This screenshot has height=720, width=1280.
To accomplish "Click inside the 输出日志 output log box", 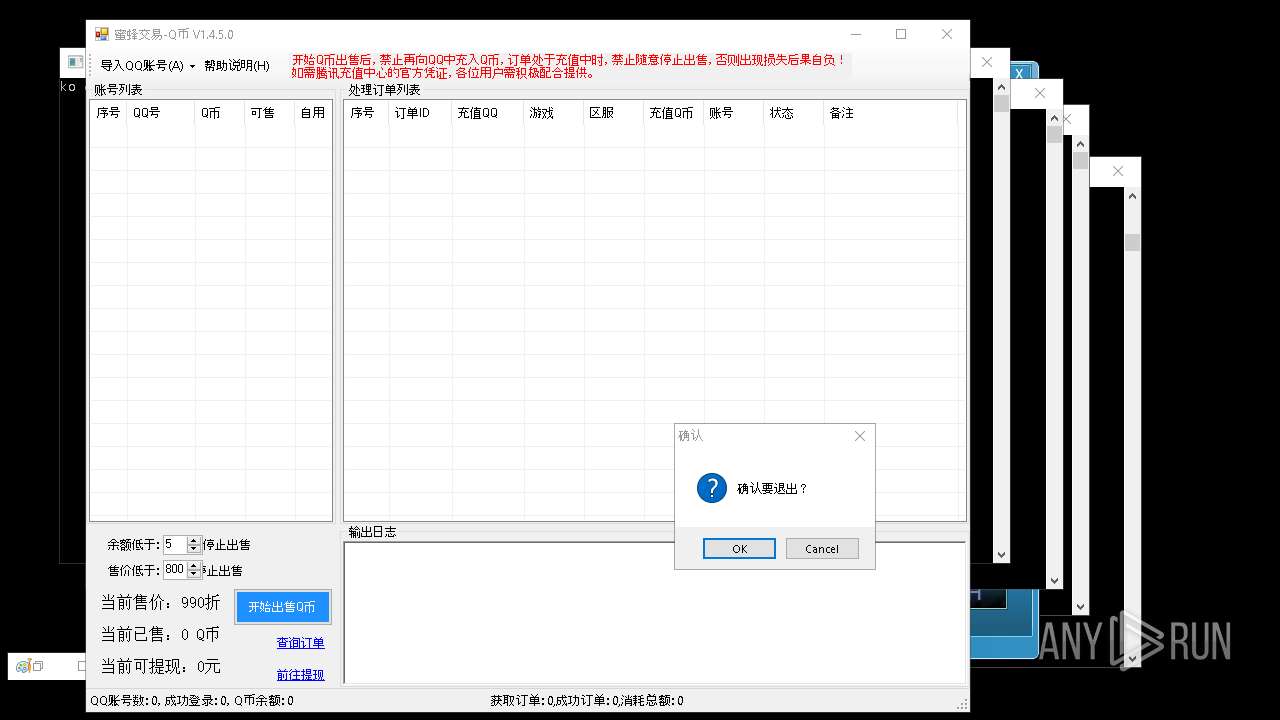I will tap(655, 613).
